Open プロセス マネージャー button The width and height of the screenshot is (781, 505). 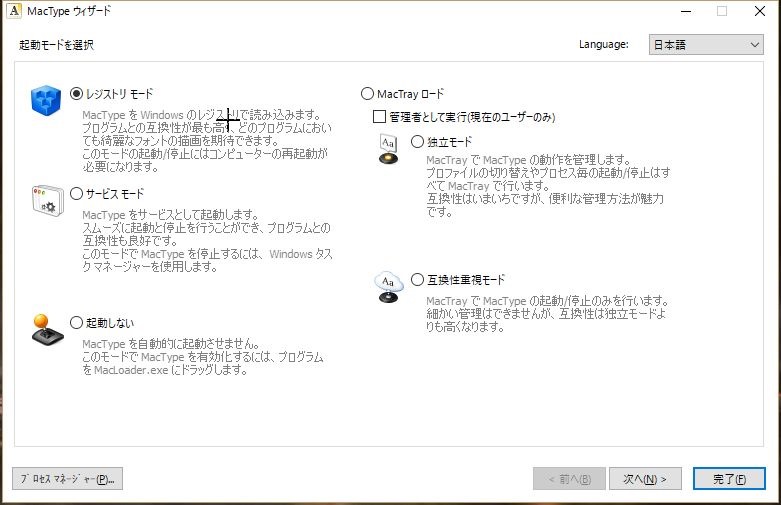(x=67, y=479)
